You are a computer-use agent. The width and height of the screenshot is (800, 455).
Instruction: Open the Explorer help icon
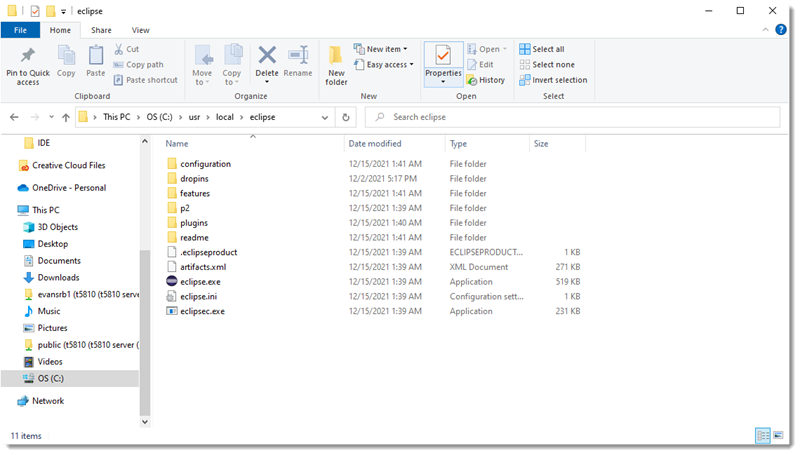pyautogui.click(x=781, y=30)
